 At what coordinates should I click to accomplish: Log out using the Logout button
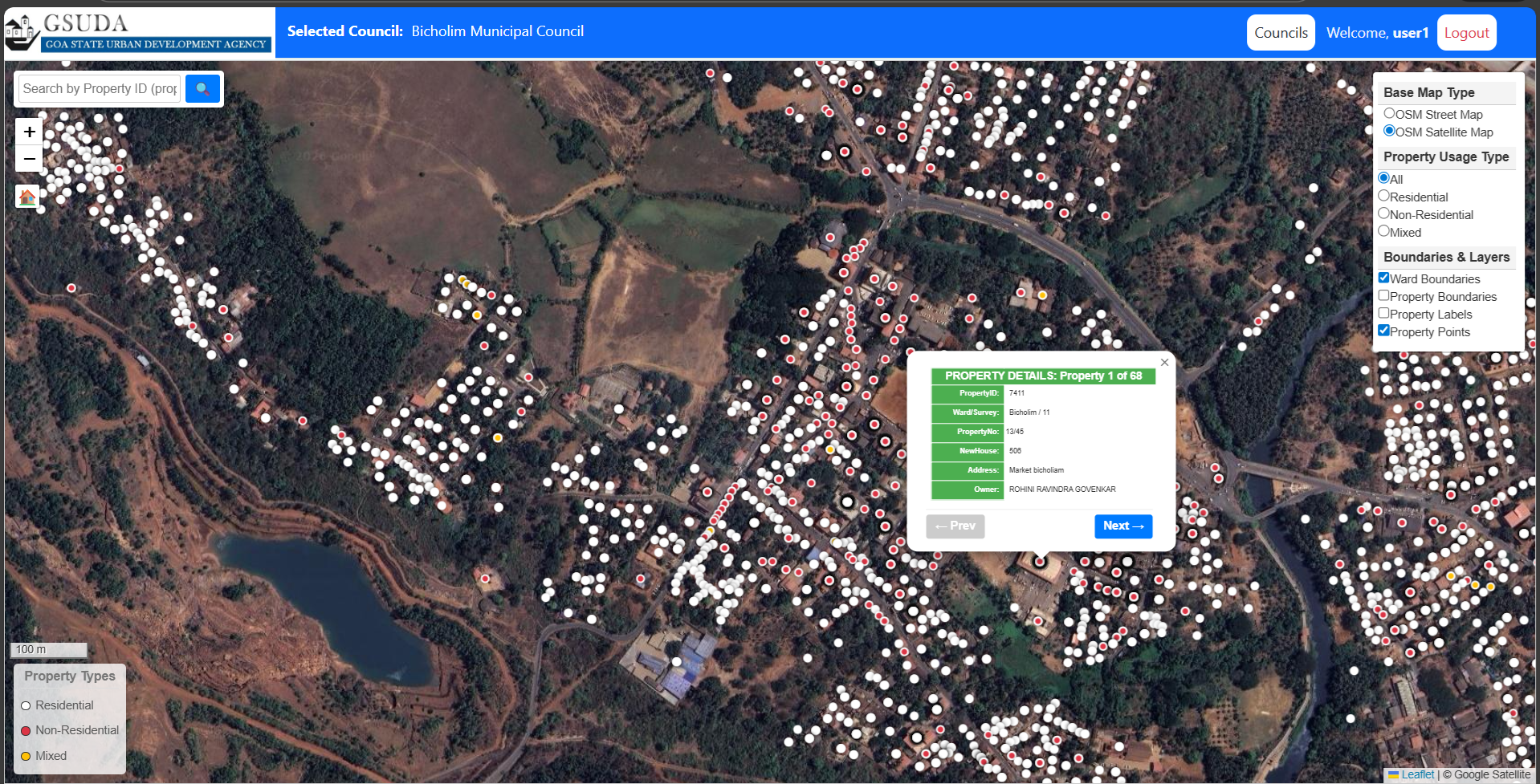[1466, 33]
